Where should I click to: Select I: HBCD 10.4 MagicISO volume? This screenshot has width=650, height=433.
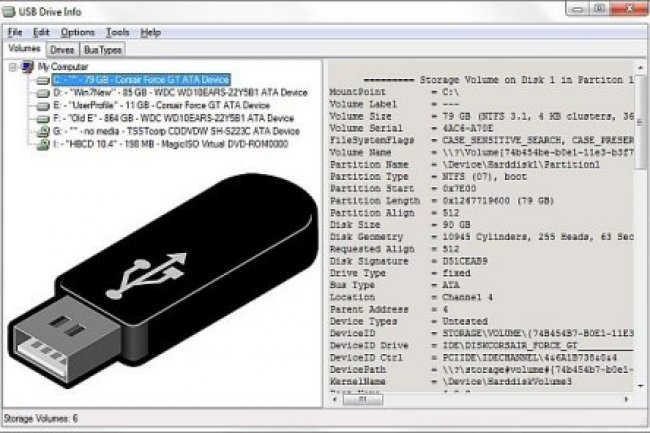point(170,144)
